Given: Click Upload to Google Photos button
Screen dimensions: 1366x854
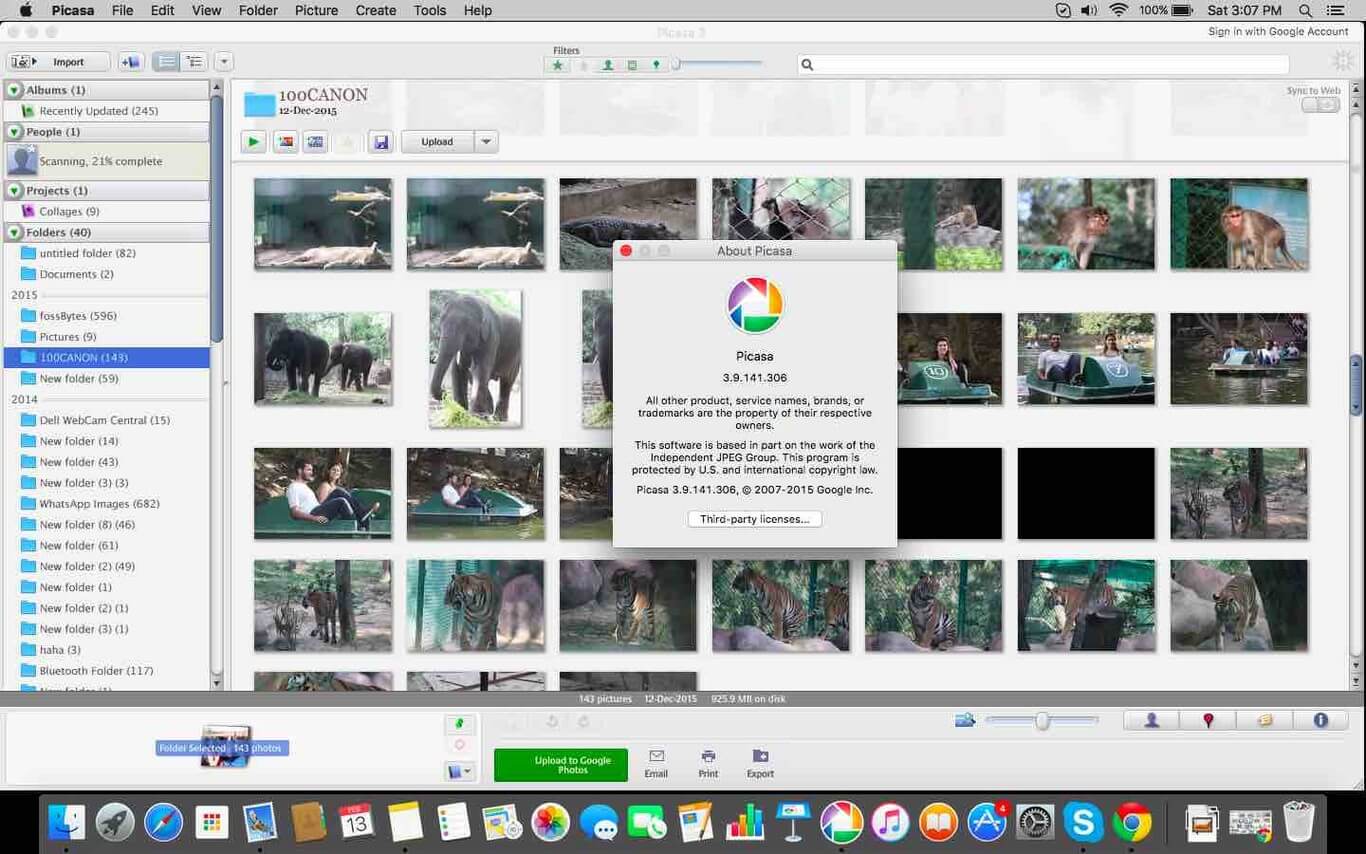Looking at the screenshot, I should pos(561,765).
